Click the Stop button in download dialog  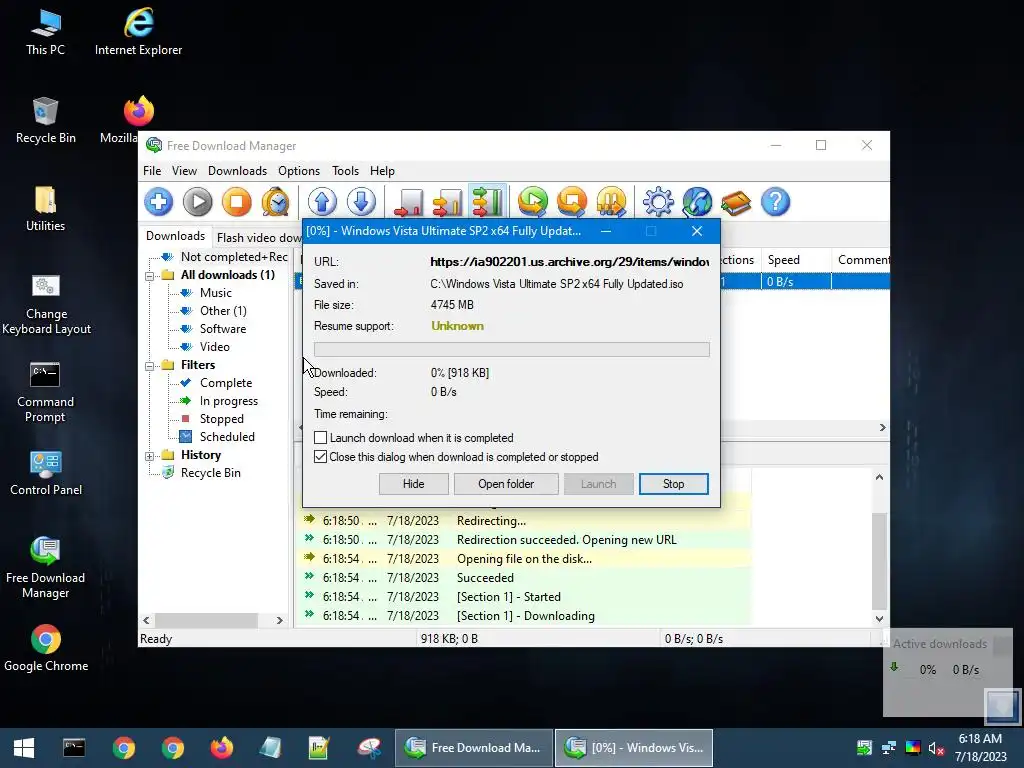(x=673, y=484)
